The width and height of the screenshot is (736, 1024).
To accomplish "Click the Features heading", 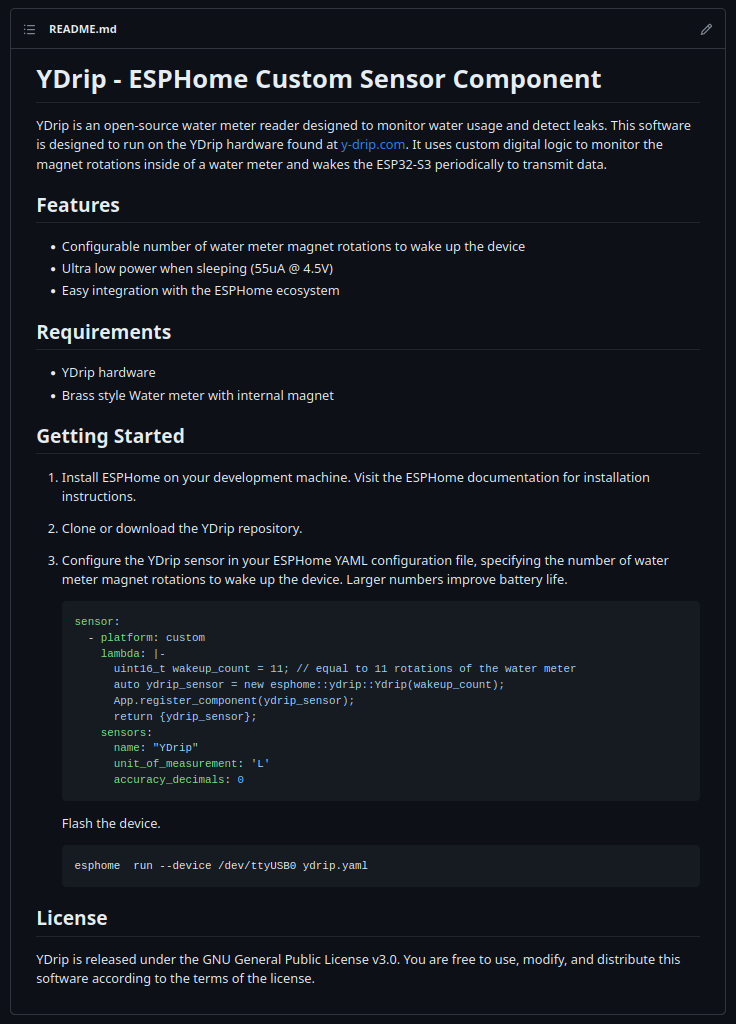I will point(78,205).
